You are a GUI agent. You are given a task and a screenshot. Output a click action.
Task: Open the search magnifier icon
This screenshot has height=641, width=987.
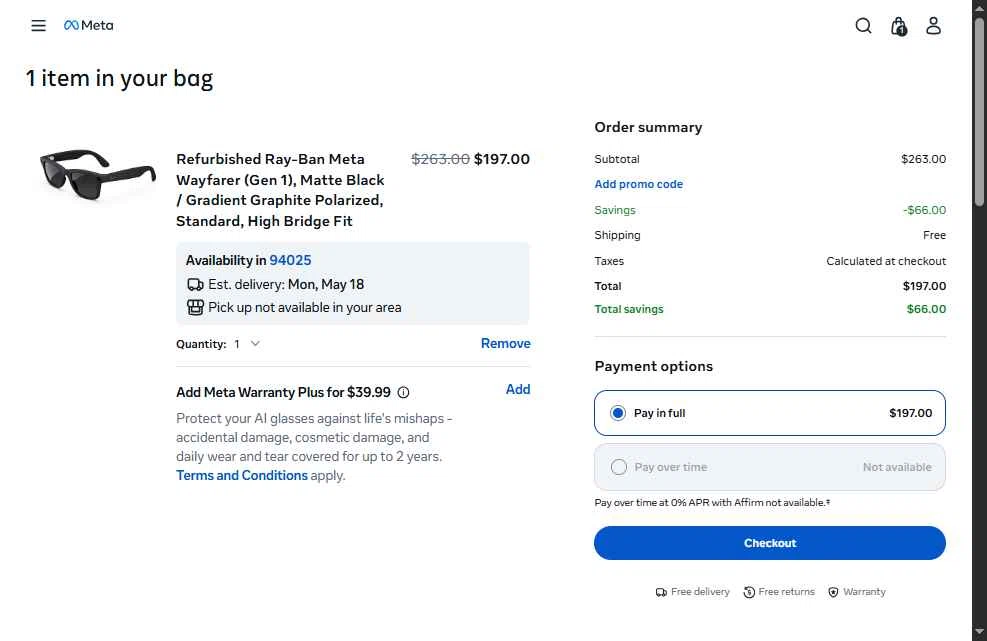tap(863, 26)
